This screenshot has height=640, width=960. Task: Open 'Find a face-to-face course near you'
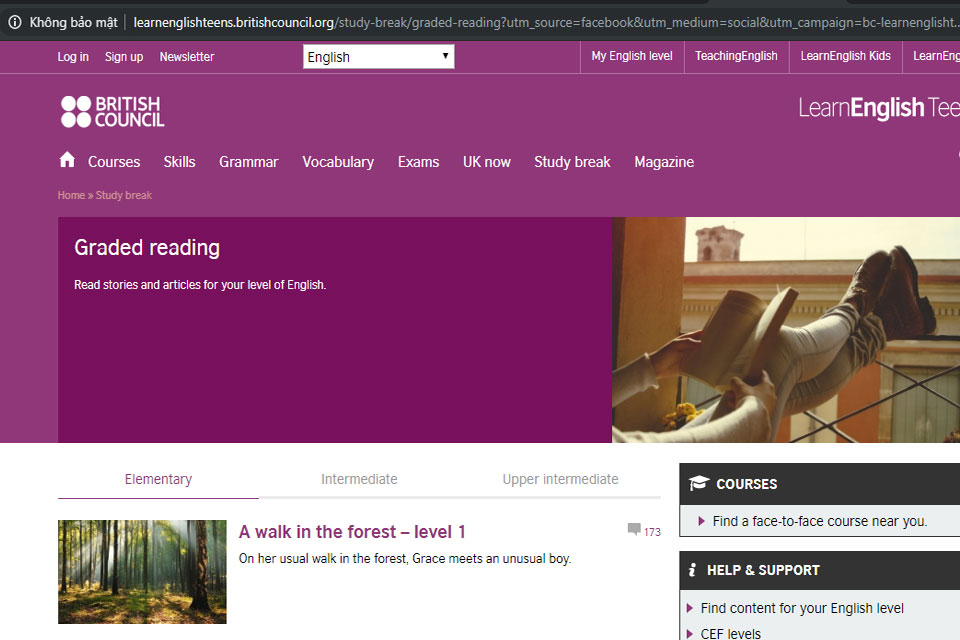tap(820, 521)
